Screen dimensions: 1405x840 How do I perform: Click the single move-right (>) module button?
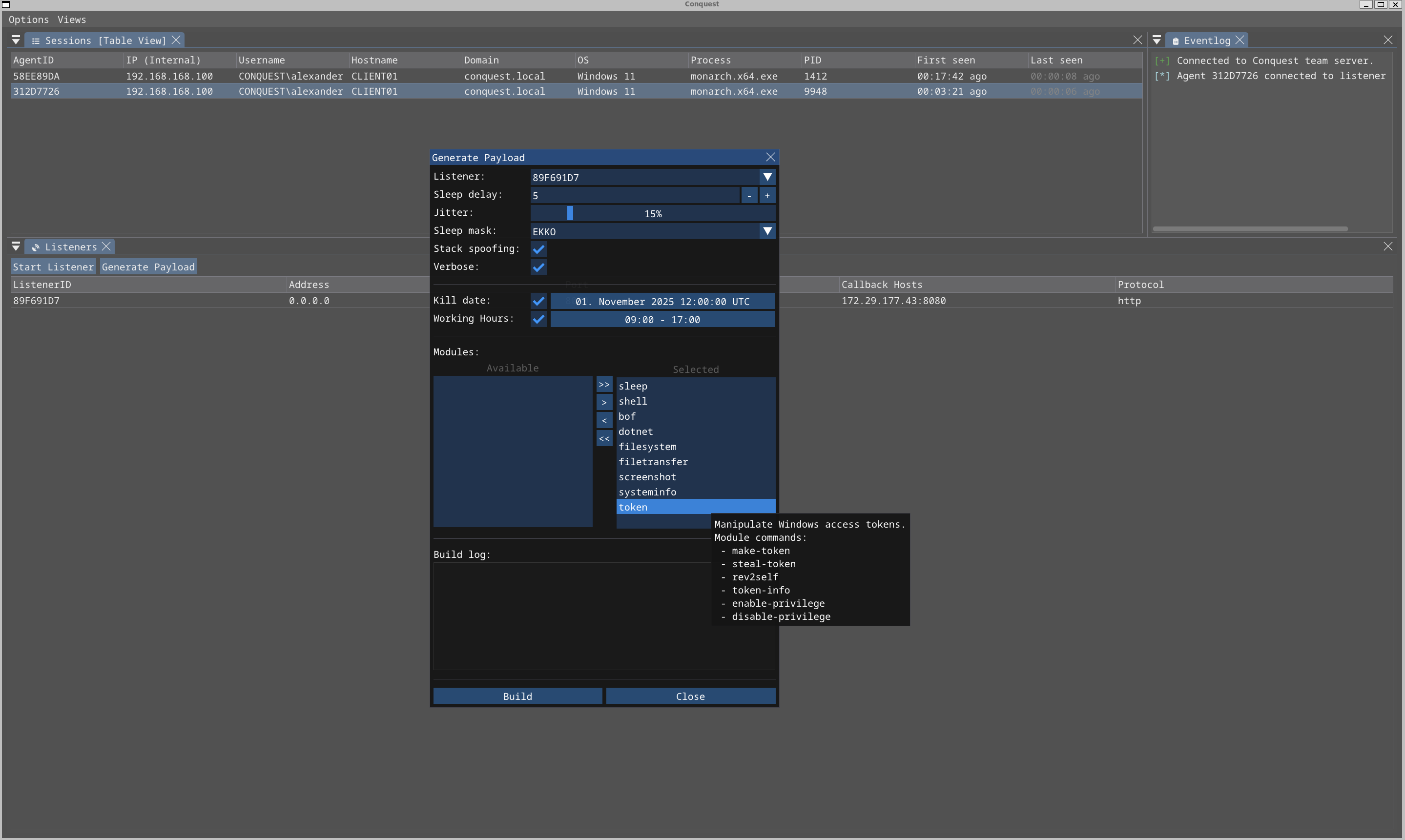pos(604,403)
